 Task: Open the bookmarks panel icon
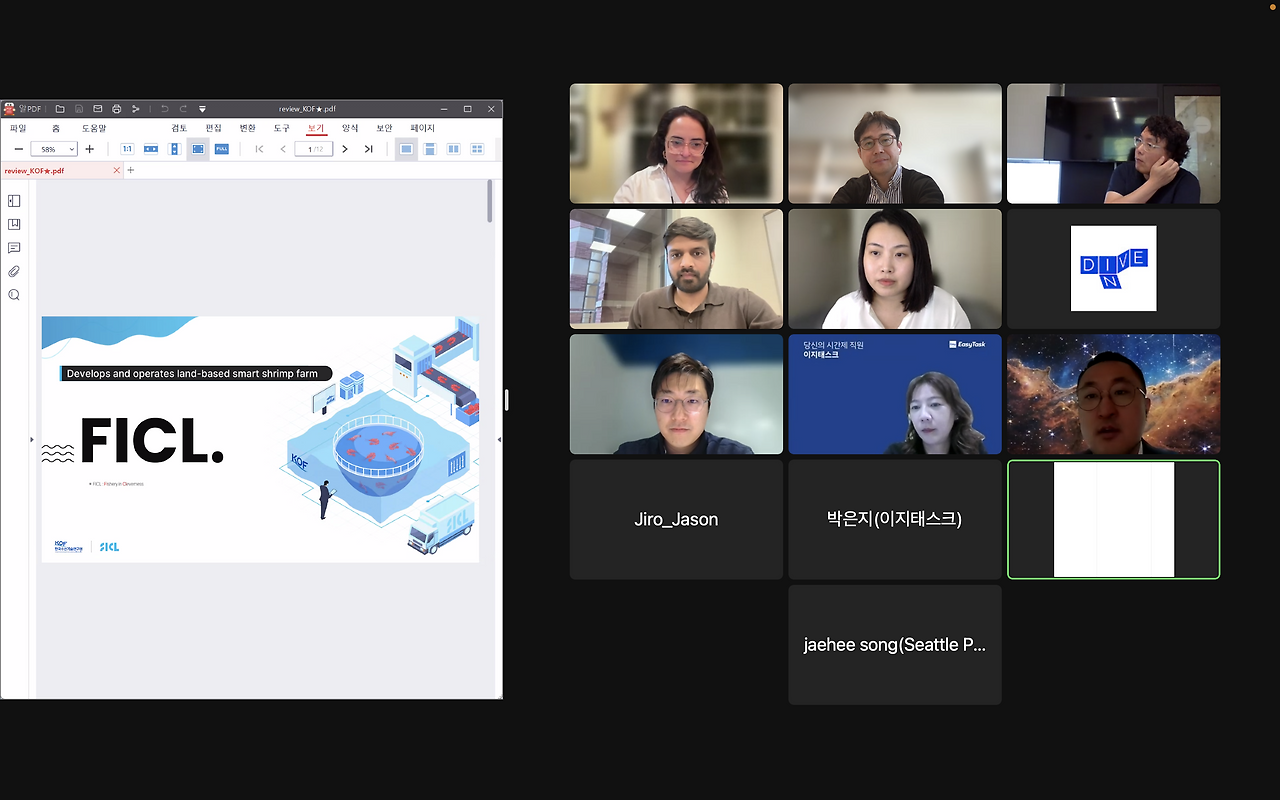click(x=14, y=225)
